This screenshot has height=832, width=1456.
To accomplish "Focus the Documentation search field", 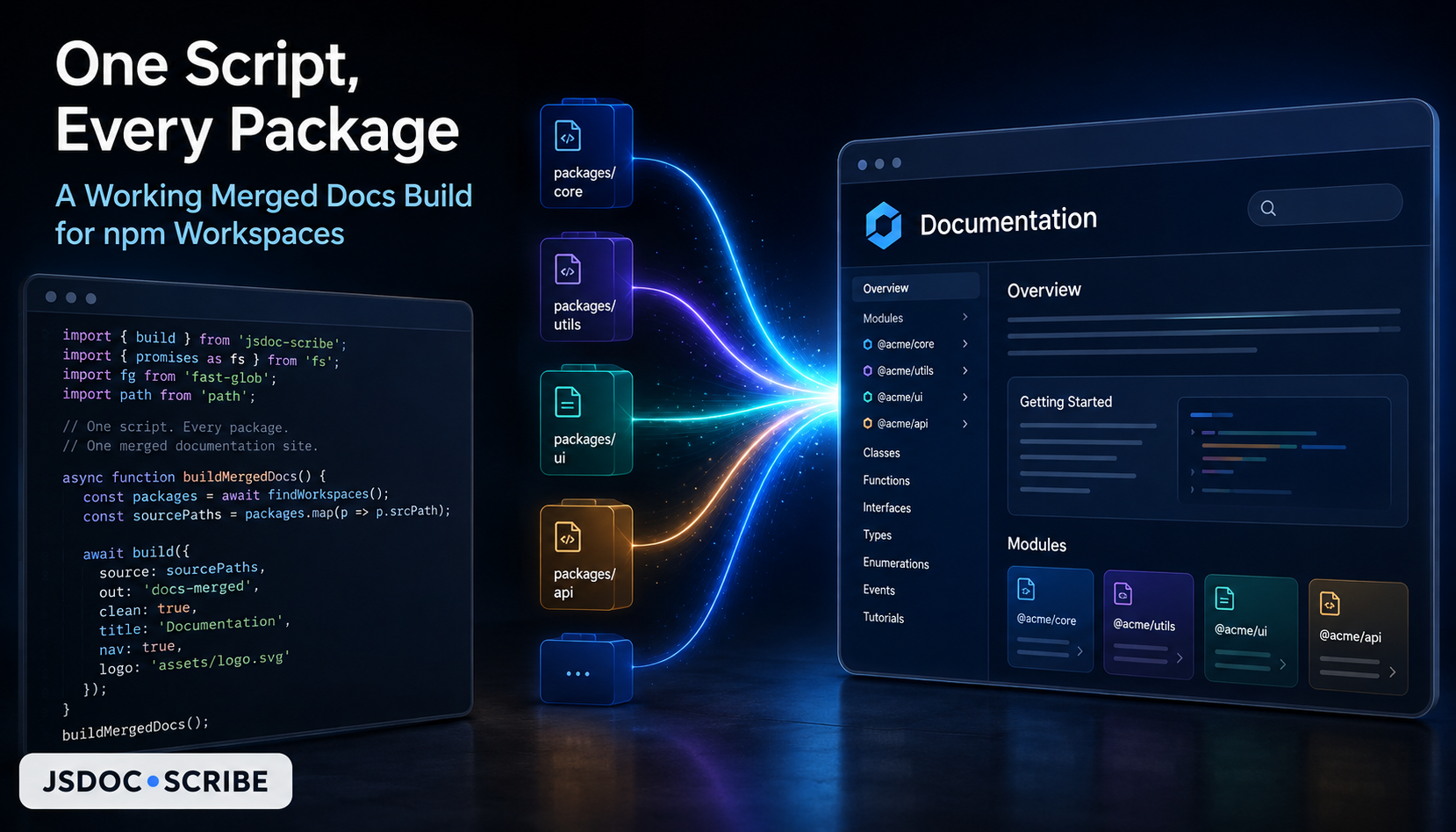I will pyautogui.click(x=1324, y=205).
